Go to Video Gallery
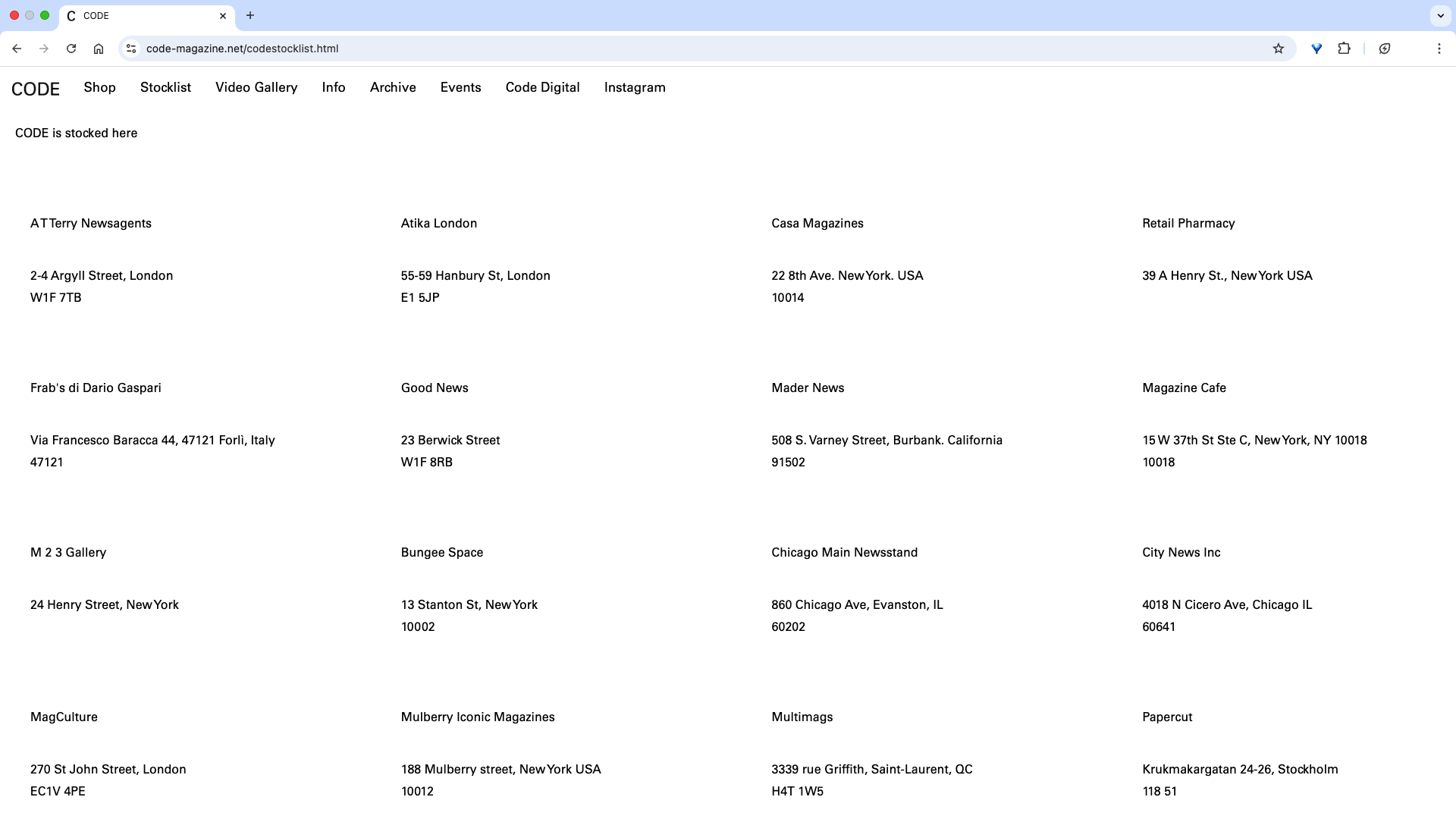 256,88
